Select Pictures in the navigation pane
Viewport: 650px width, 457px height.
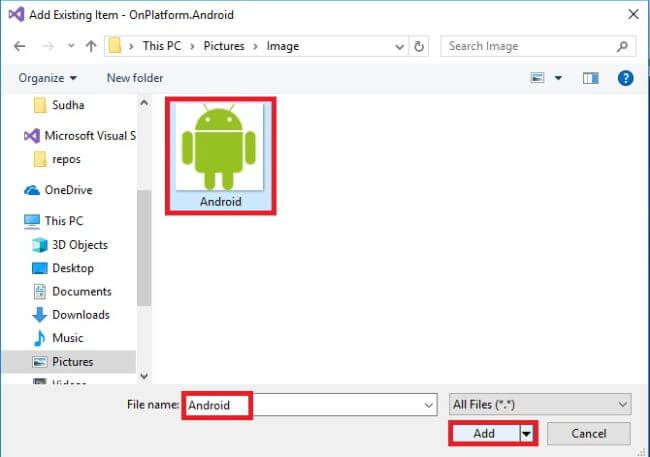tap(69, 362)
